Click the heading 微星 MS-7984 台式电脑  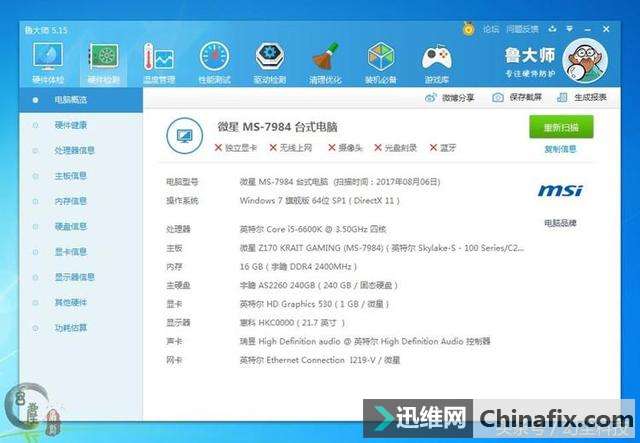point(278,127)
